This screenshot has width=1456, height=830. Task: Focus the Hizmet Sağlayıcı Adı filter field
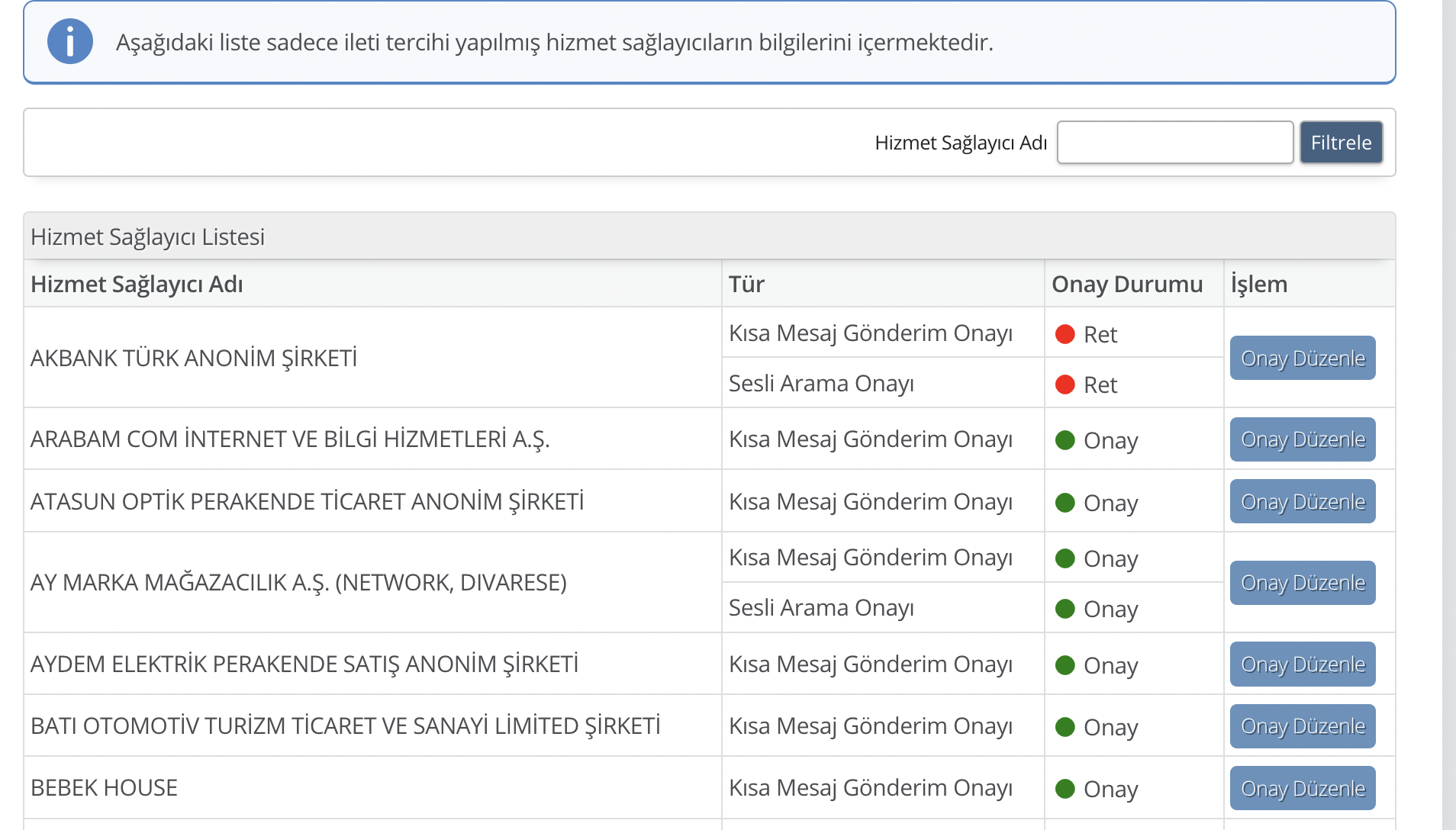tap(1175, 143)
